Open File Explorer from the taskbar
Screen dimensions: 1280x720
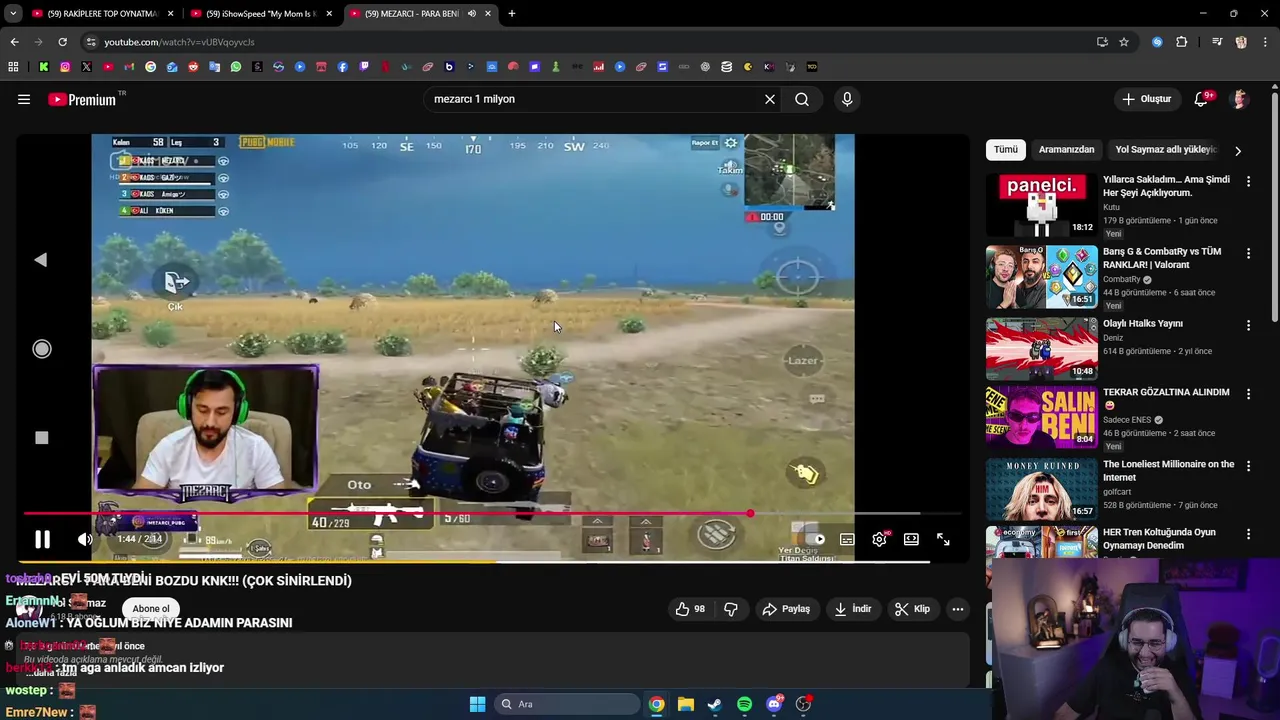tap(686, 704)
